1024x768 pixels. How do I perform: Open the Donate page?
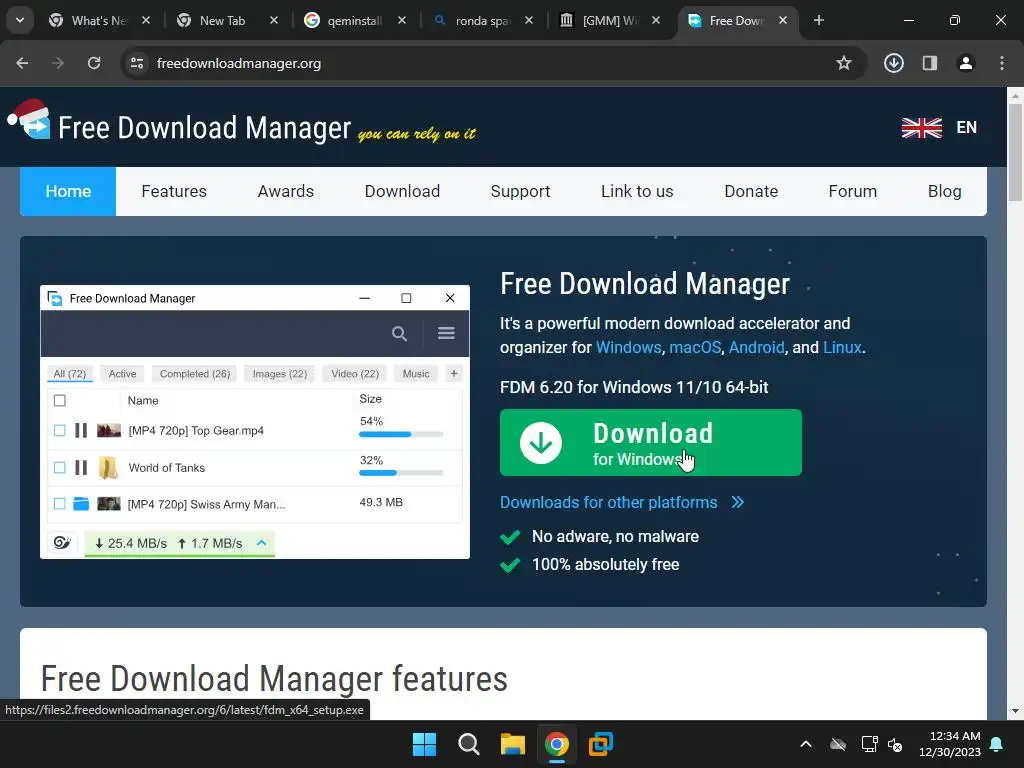[x=751, y=191]
